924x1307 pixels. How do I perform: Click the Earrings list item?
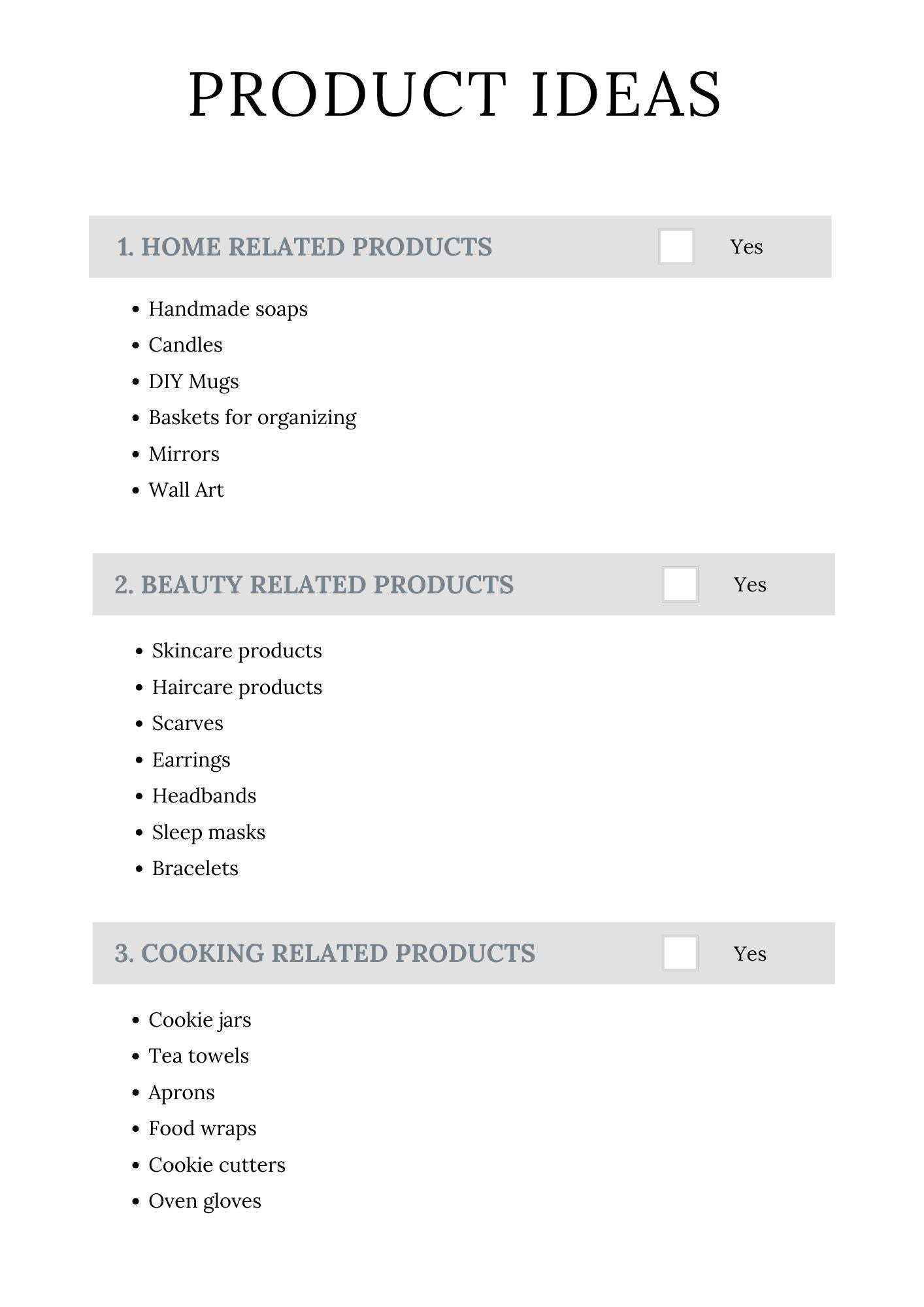pyautogui.click(x=191, y=760)
